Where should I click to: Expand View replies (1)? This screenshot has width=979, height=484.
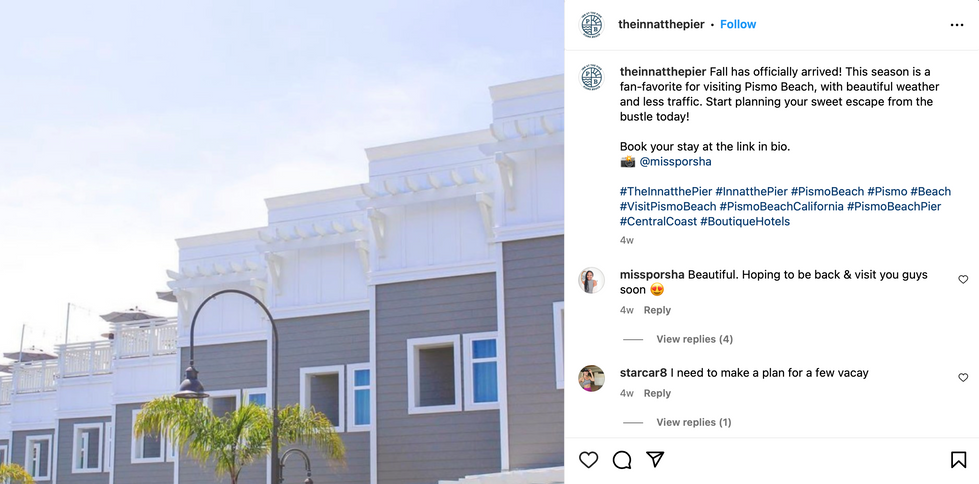[x=694, y=422]
